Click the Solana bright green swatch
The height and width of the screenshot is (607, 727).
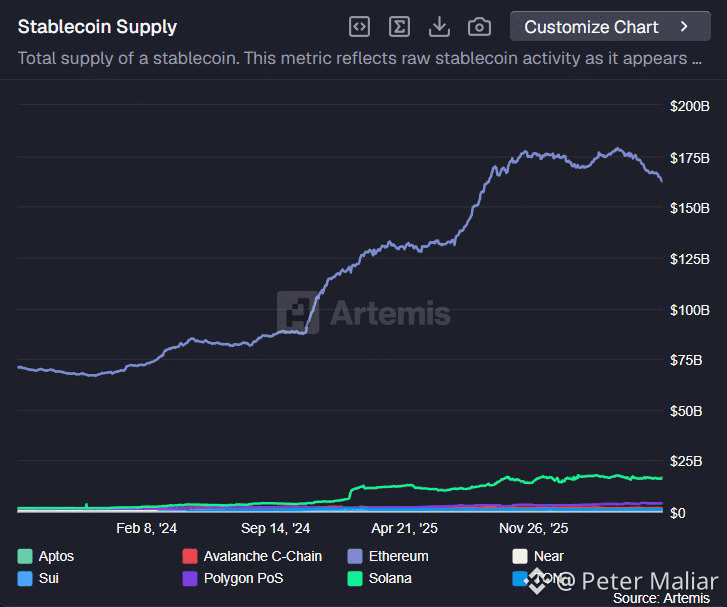[x=355, y=578]
